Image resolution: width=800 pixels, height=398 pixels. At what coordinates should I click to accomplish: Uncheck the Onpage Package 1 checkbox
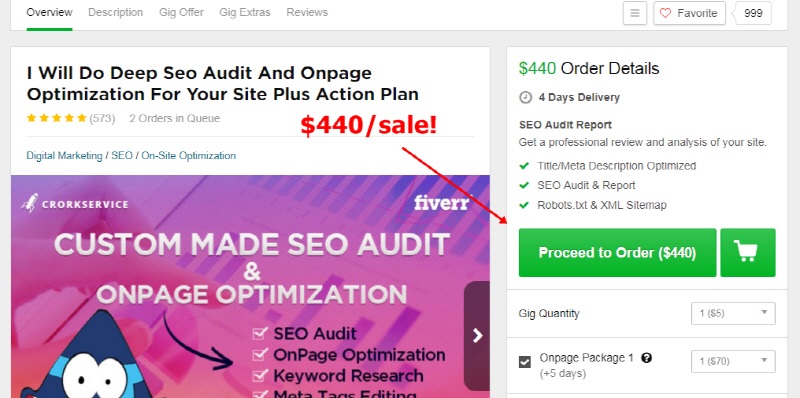tap(524, 362)
